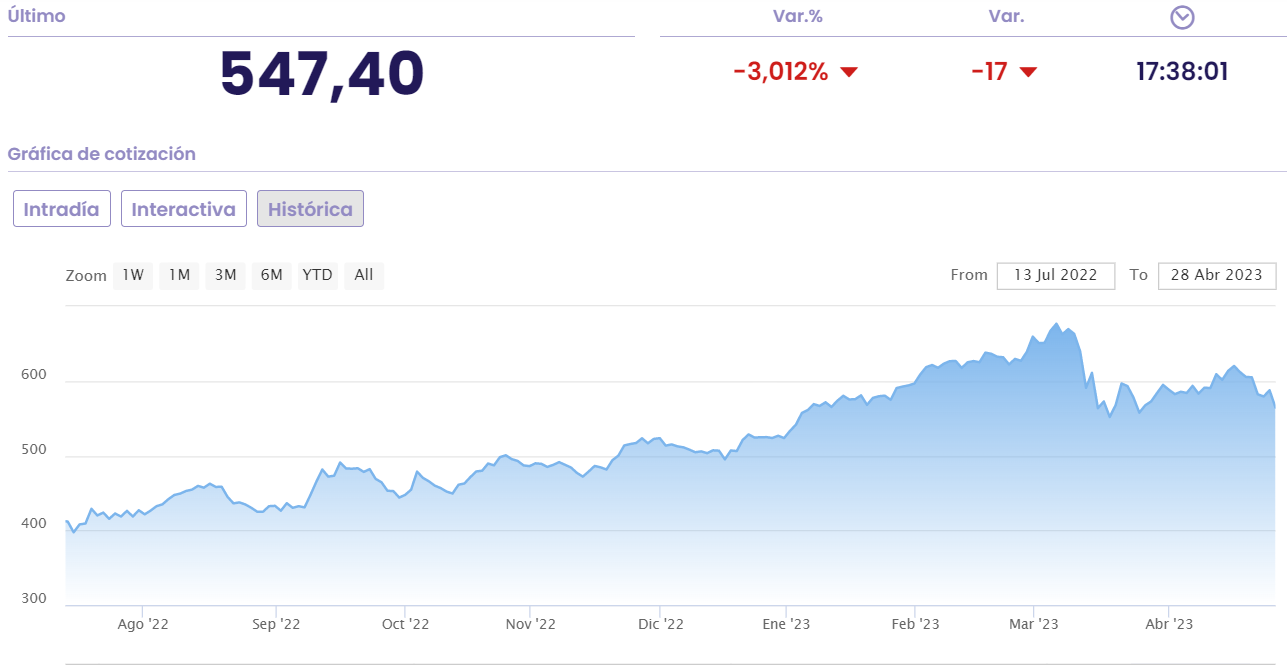Click the red down arrow beside -17
The image size is (1287, 665).
click(1028, 72)
